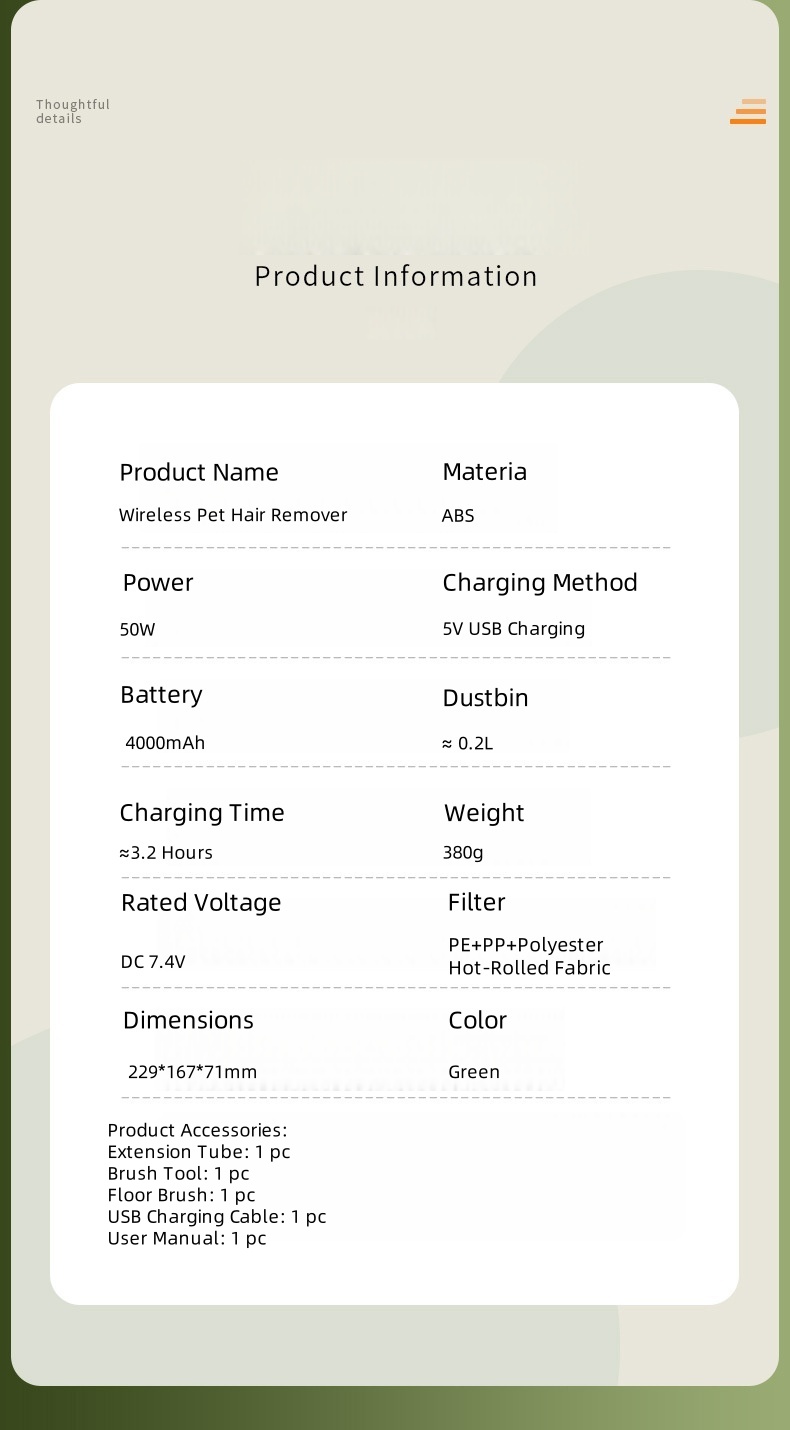
Task: Click the '380g' weight value
Action: 463,853
